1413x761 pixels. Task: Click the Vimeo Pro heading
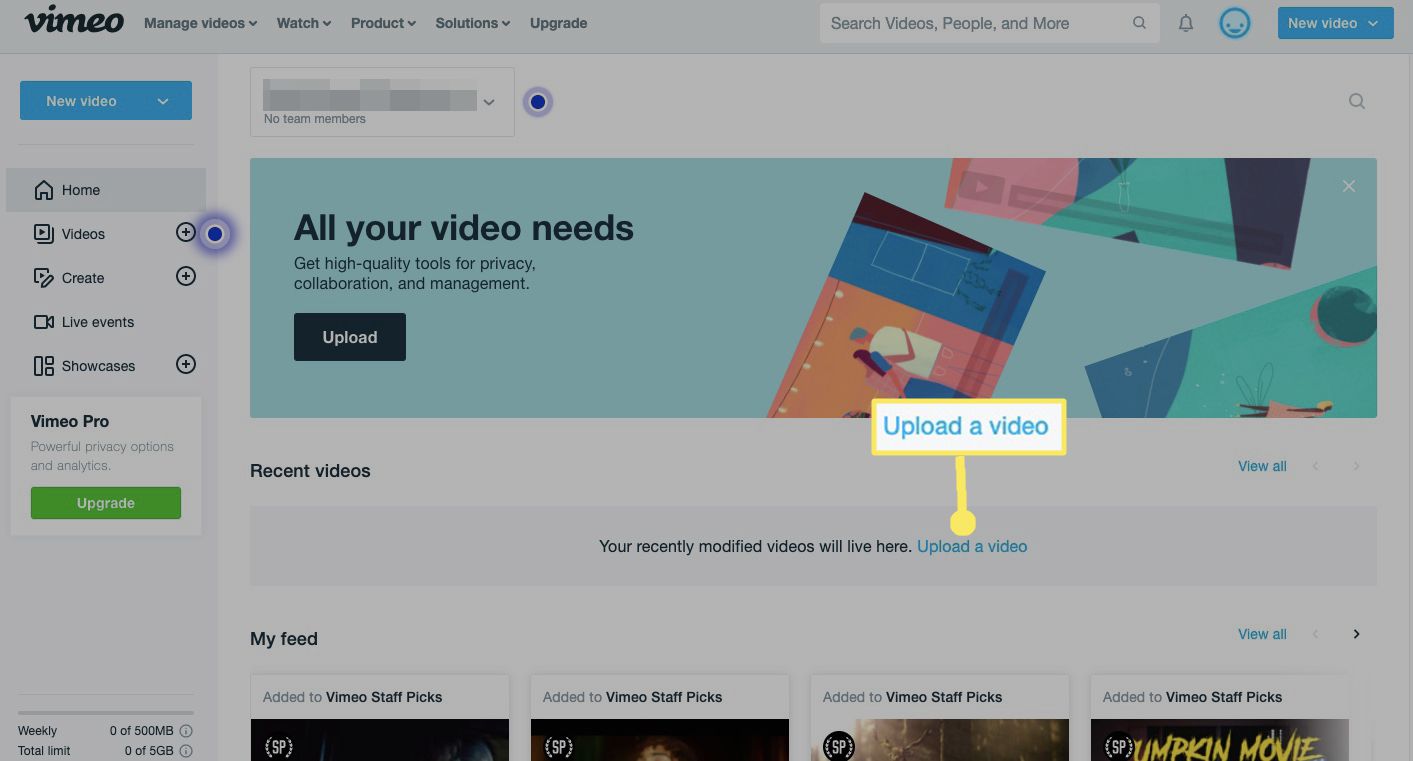(70, 421)
